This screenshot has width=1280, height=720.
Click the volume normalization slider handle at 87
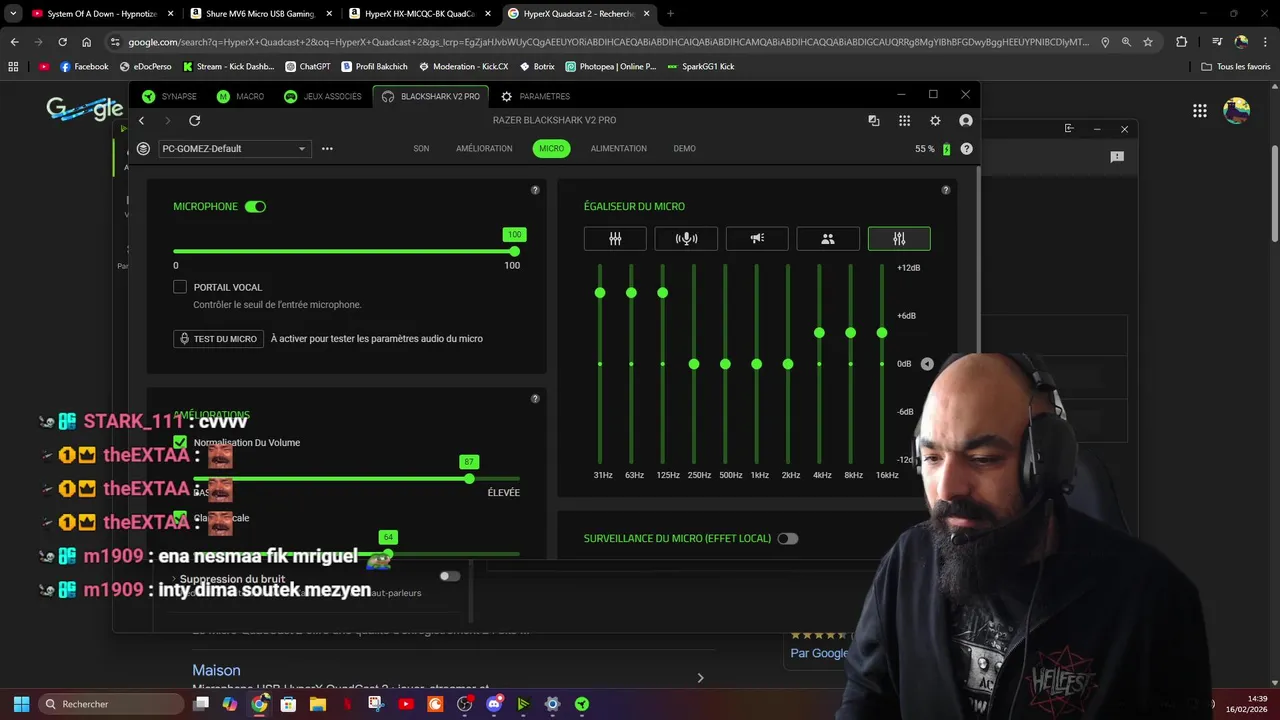(469, 479)
